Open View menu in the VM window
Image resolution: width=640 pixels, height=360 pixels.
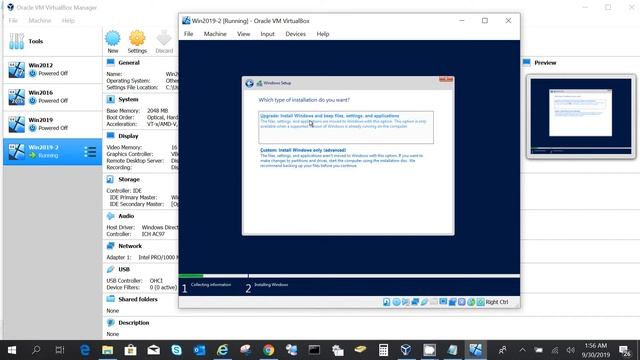click(x=243, y=34)
